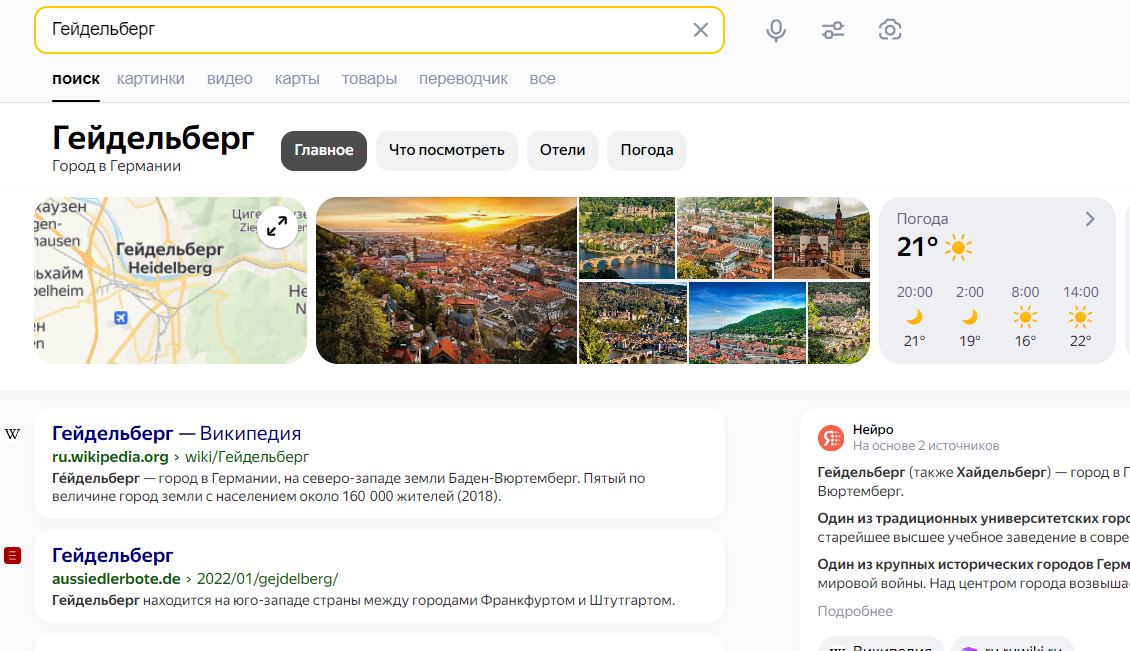Start voice search with microphone icon
The height and width of the screenshot is (651, 1130).
click(775, 30)
